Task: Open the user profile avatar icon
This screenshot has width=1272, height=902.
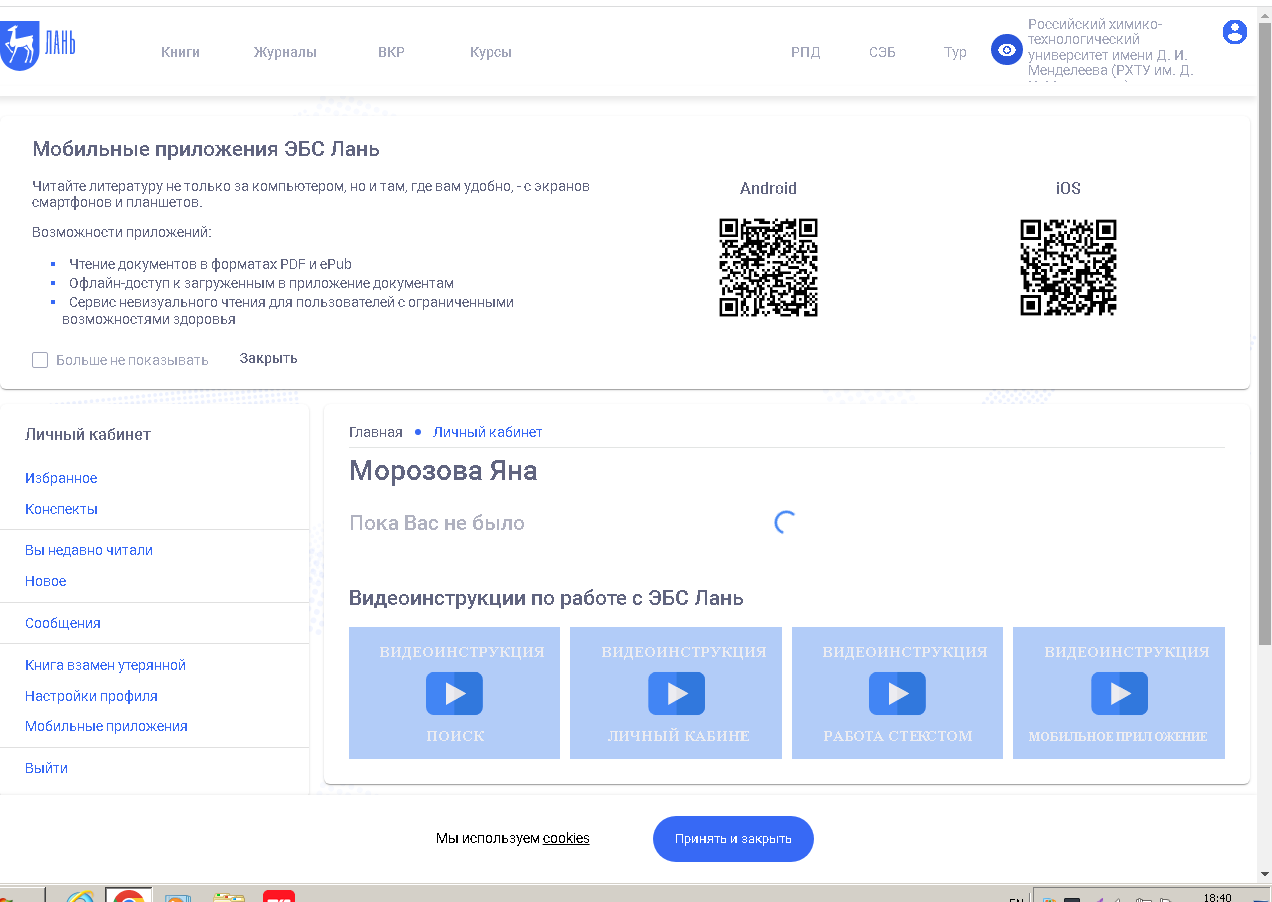Action: click(1235, 32)
